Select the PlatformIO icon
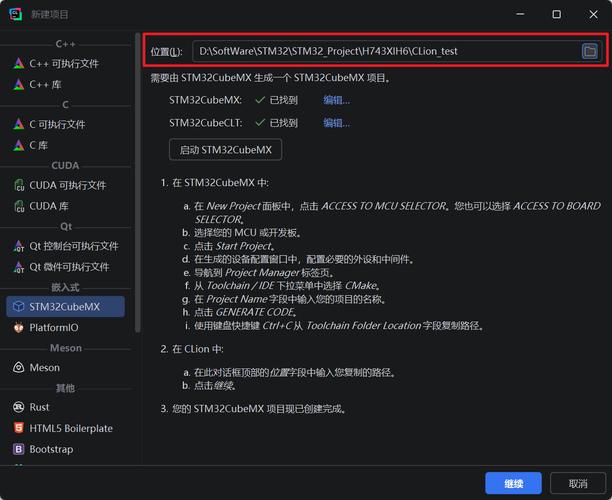The width and height of the screenshot is (612, 500). coord(18,327)
